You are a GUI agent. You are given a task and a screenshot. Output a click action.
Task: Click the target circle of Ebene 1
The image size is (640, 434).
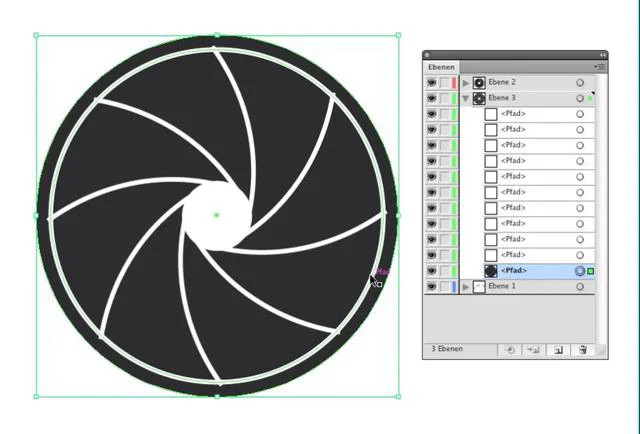coord(580,287)
